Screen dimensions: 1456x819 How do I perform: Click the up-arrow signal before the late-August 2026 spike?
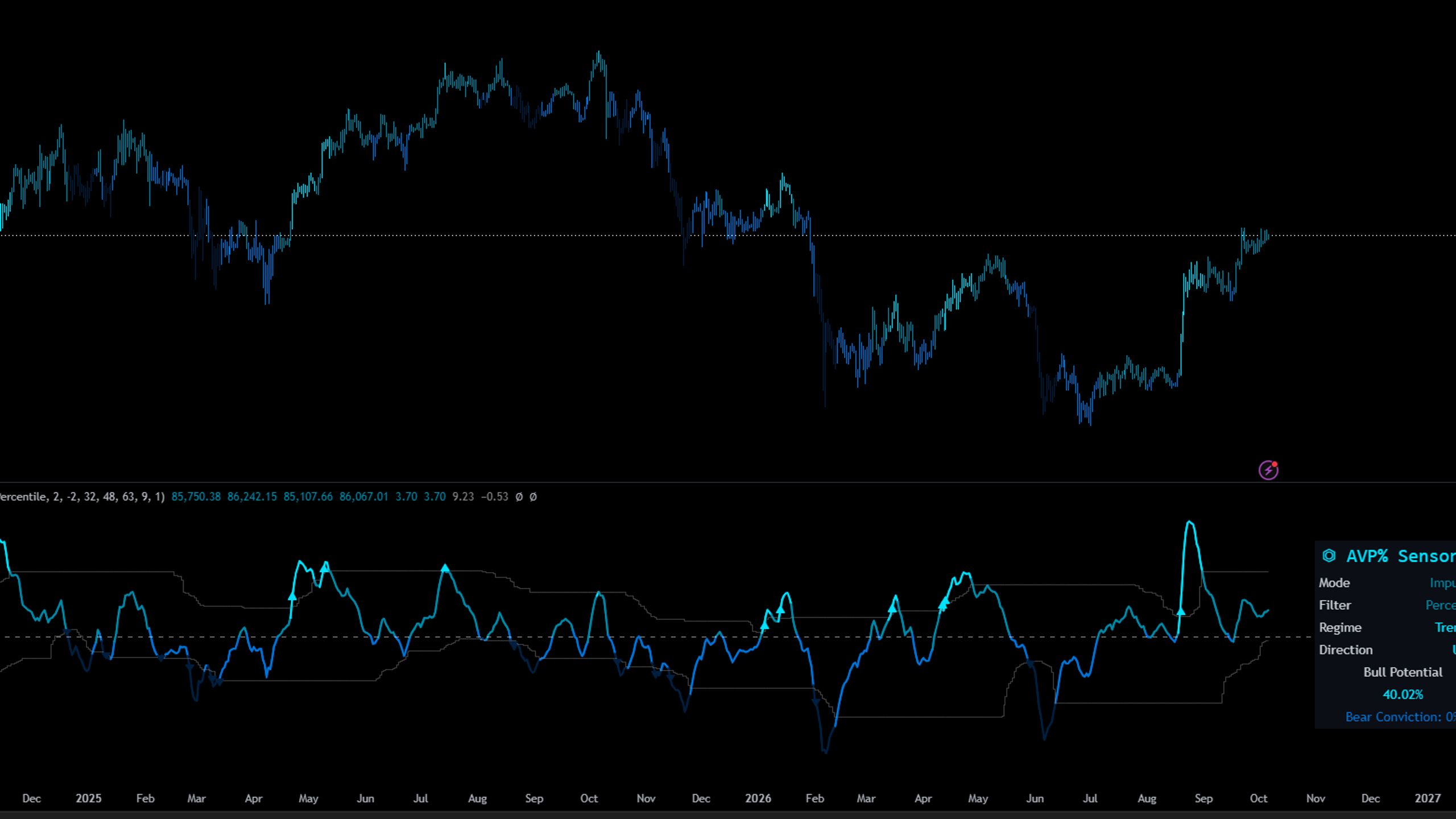[x=1181, y=611]
